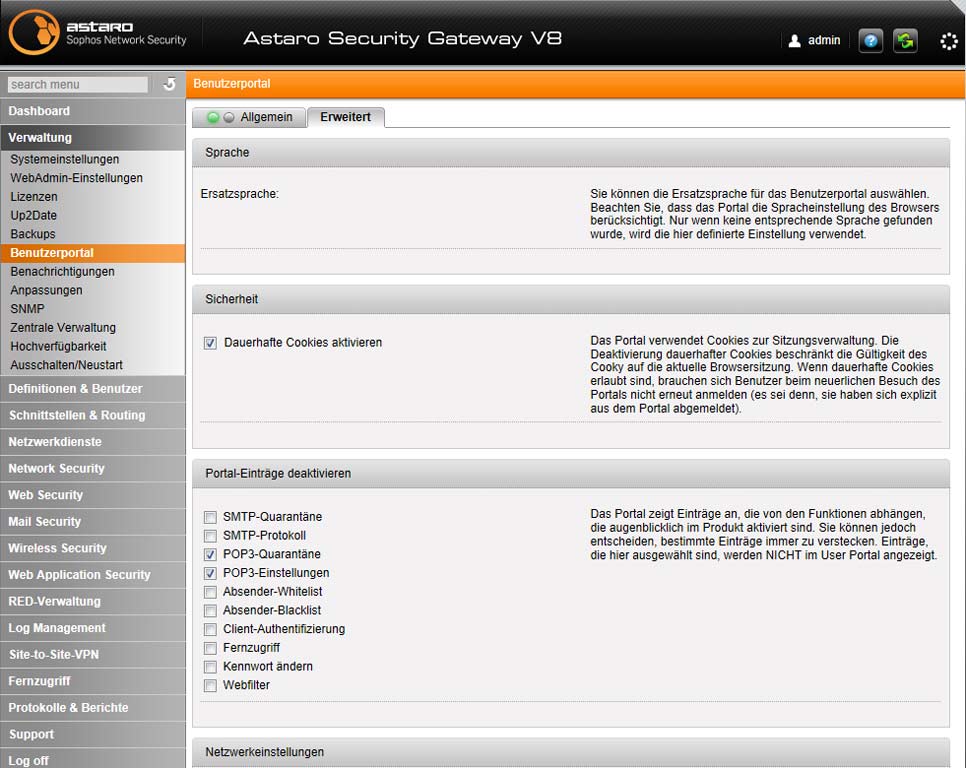Expand the Mail Security section
This screenshot has width=966, height=768.
92,522
